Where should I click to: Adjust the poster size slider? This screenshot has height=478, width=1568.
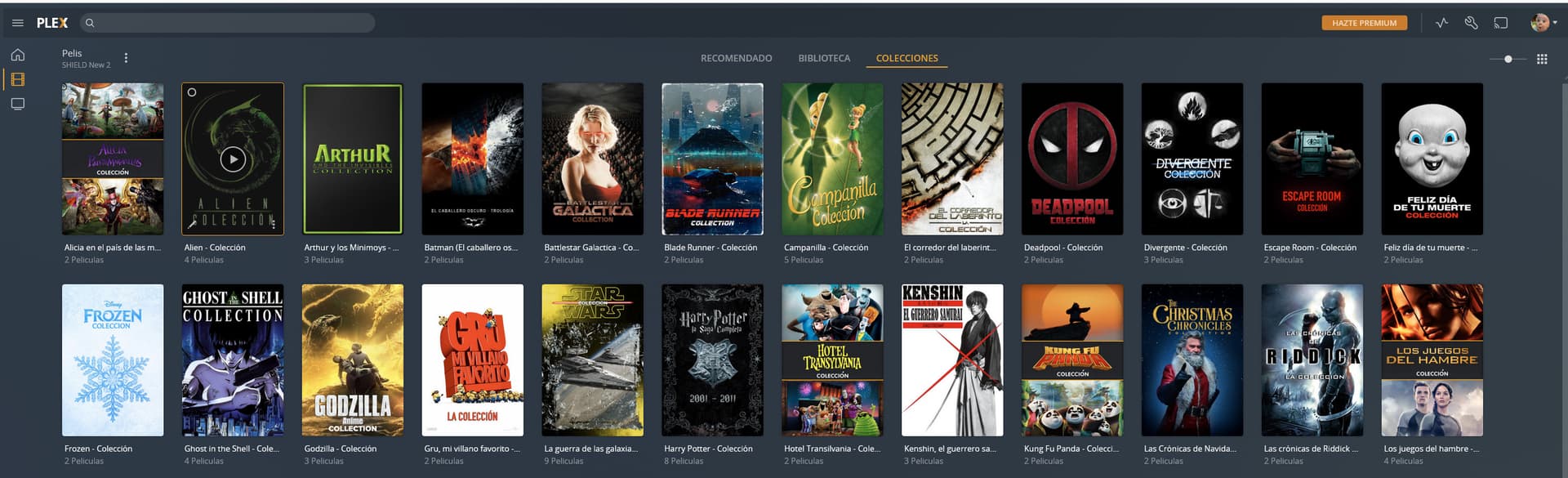[1508, 59]
